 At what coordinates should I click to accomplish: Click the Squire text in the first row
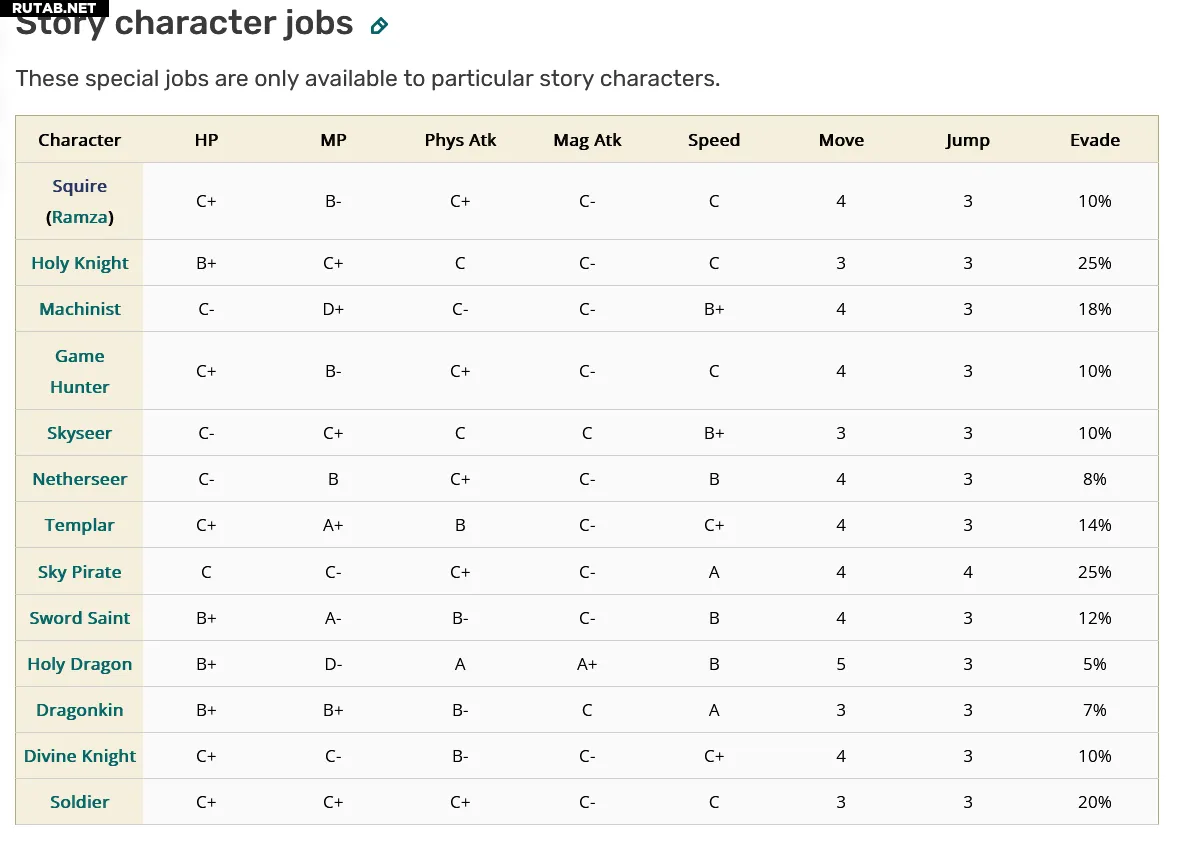click(80, 186)
